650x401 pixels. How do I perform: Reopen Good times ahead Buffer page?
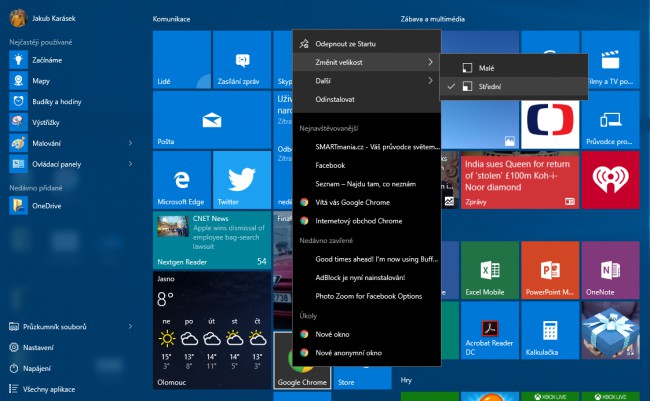pos(367,259)
